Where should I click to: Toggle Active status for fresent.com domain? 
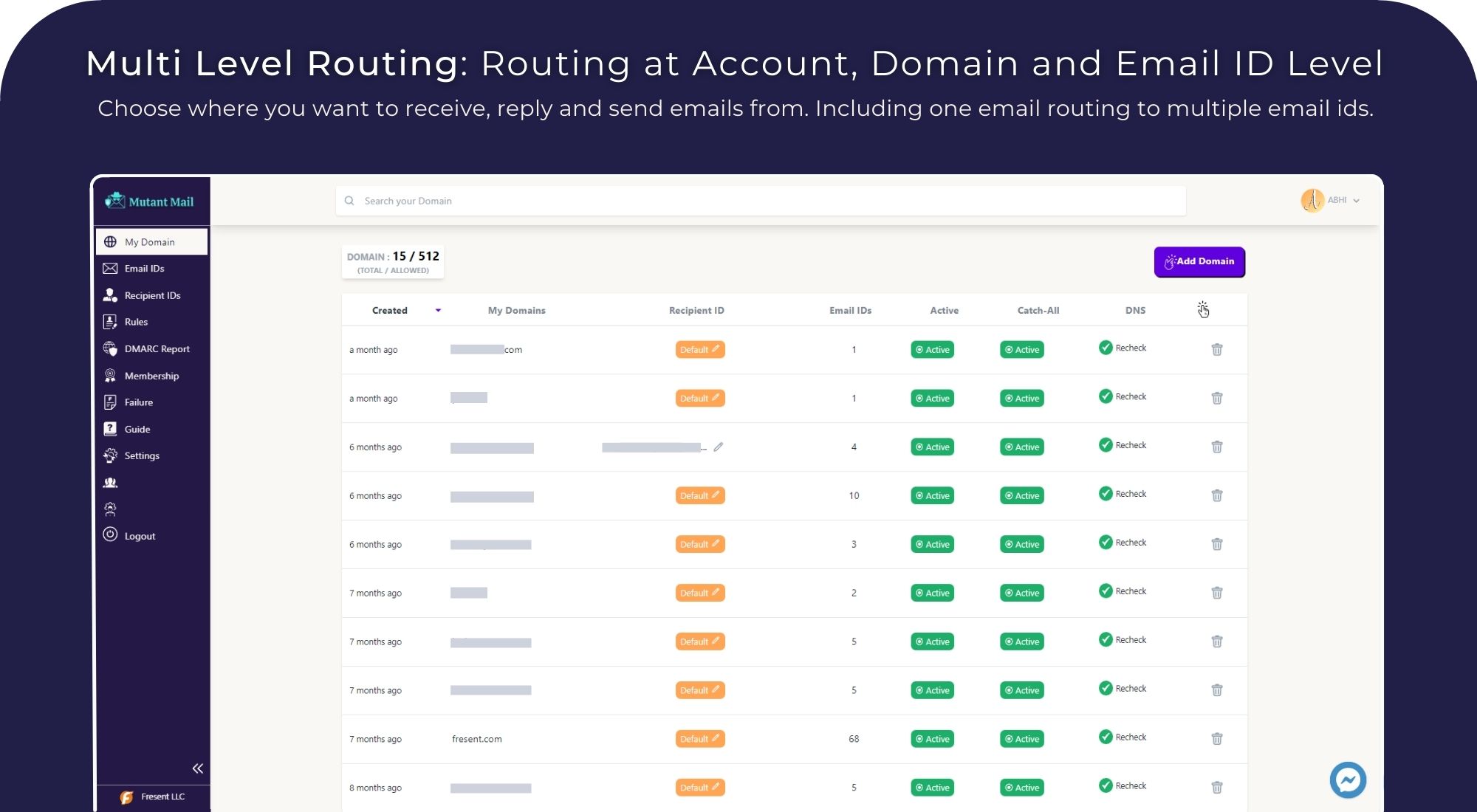point(932,738)
